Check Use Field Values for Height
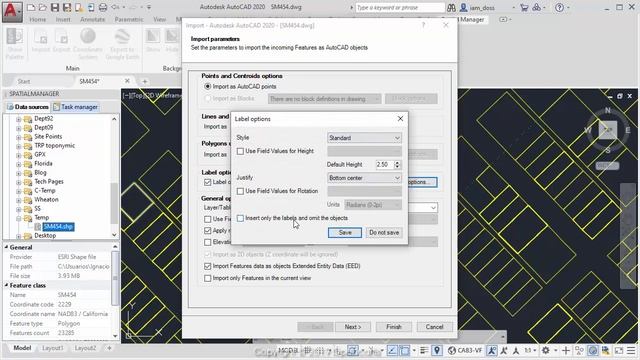The image size is (640, 360). coord(240,151)
